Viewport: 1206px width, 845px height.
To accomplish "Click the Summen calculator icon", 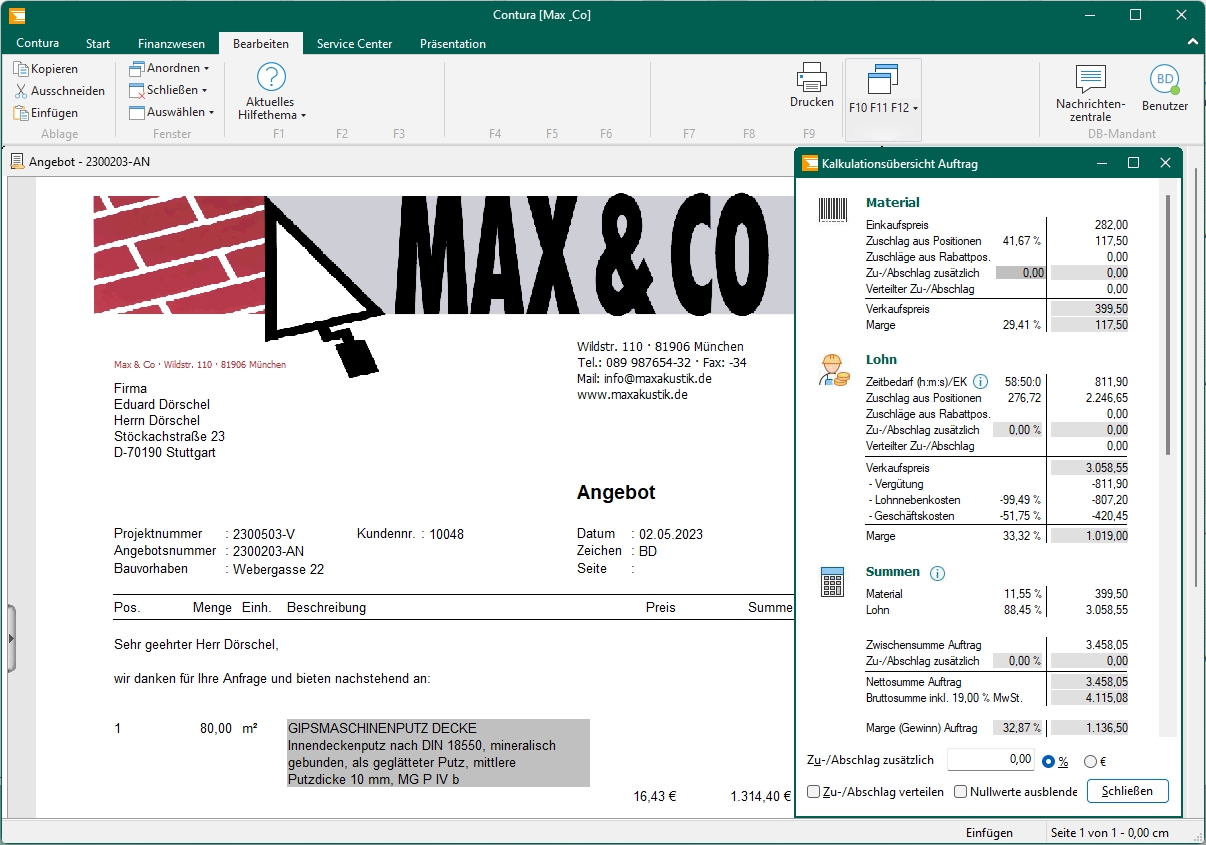I will click(x=832, y=582).
